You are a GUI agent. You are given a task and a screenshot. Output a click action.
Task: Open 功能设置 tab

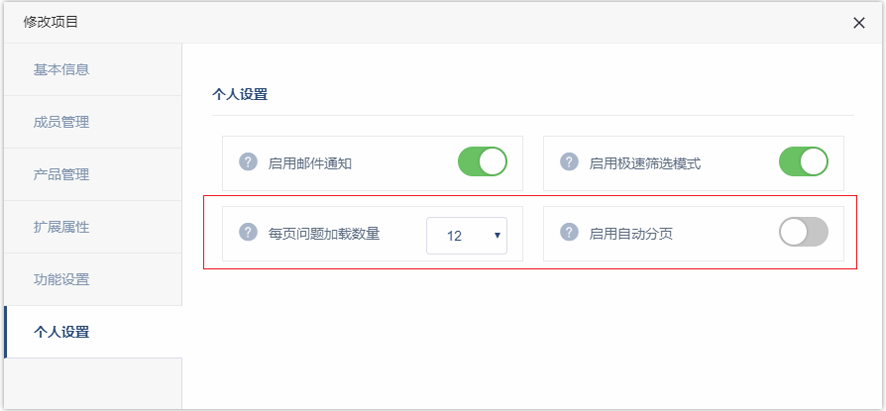click(x=62, y=279)
